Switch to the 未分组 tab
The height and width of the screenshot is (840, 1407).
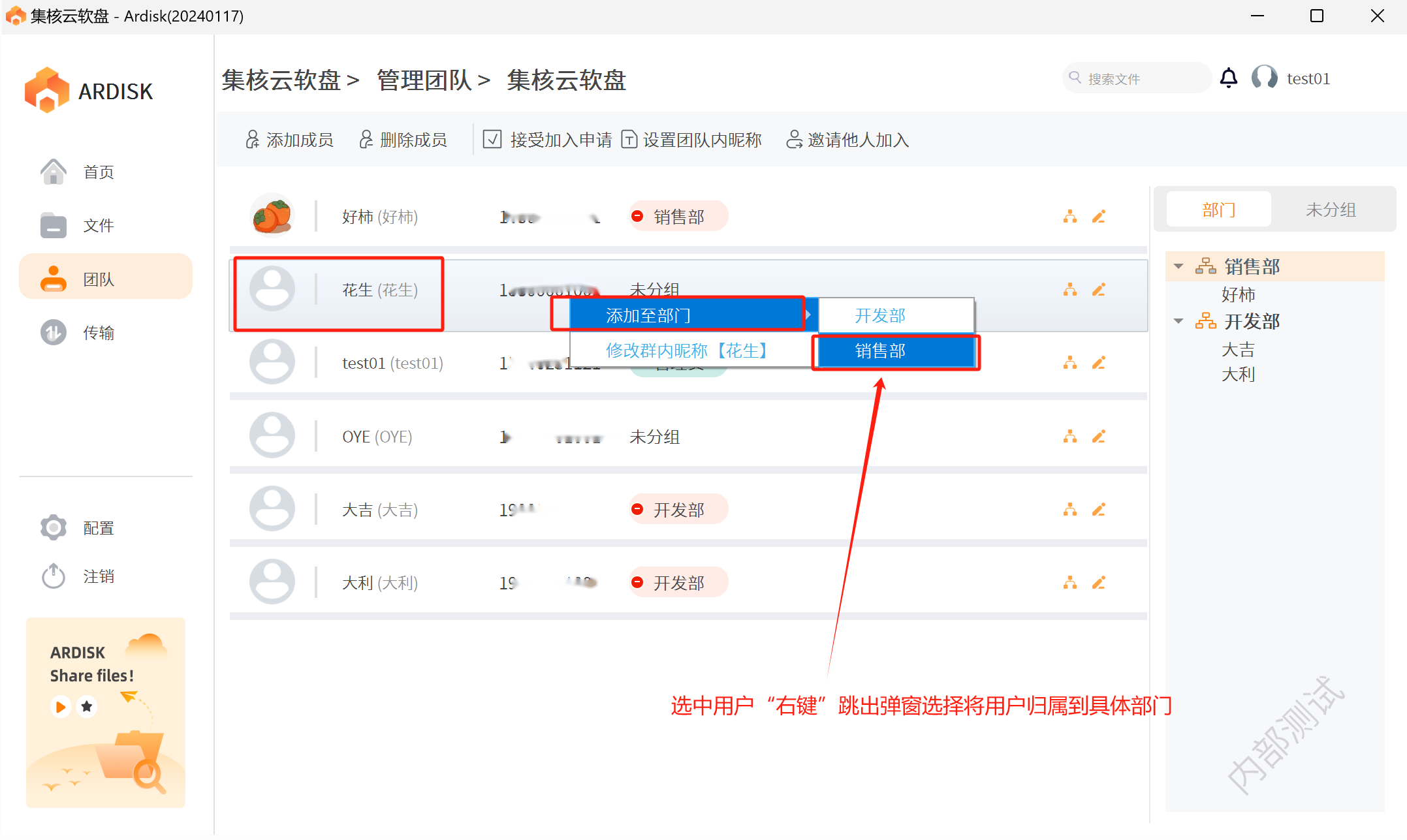pyautogui.click(x=1331, y=210)
